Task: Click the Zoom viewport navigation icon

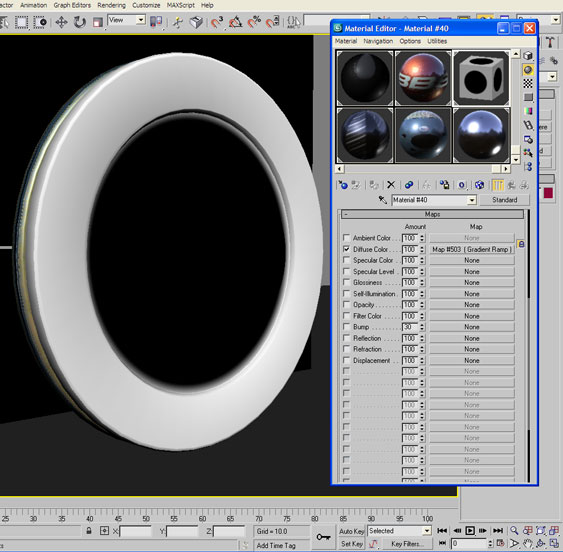Action: point(514,530)
